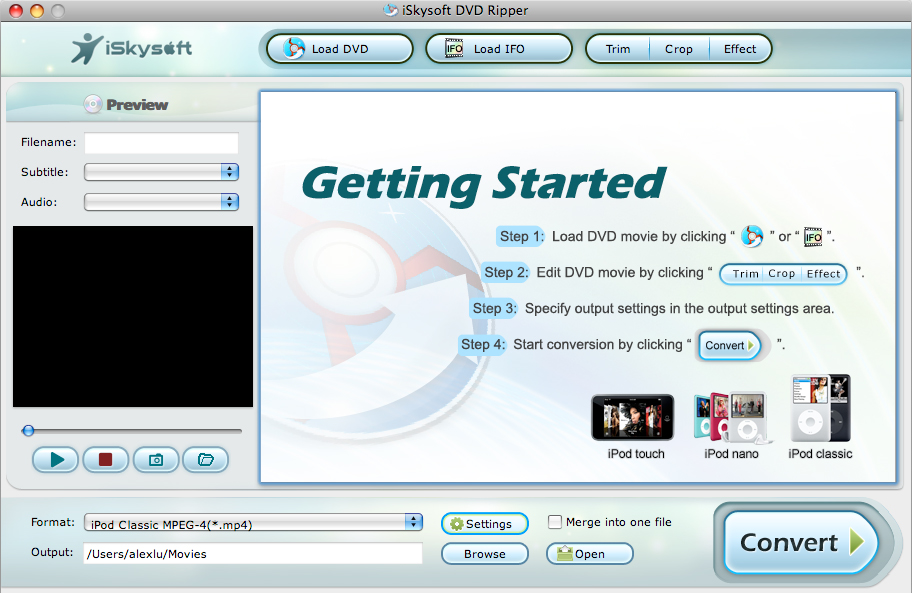Open the Effect editor in the top toolbar
The image size is (912, 593).
740,49
